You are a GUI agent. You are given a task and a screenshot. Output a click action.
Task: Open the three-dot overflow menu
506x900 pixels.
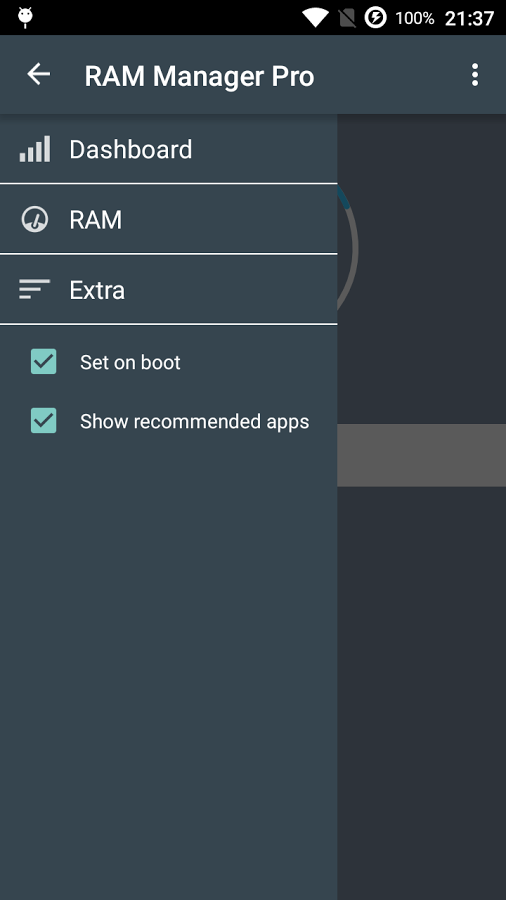pyautogui.click(x=474, y=75)
